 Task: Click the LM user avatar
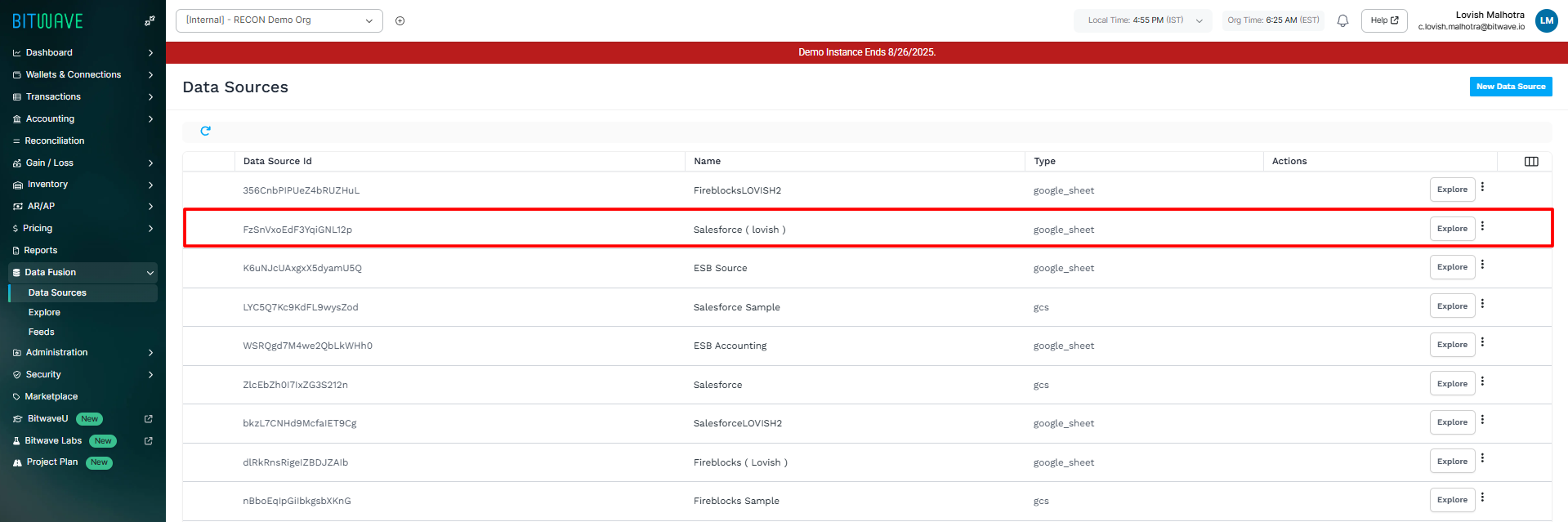(1547, 20)
